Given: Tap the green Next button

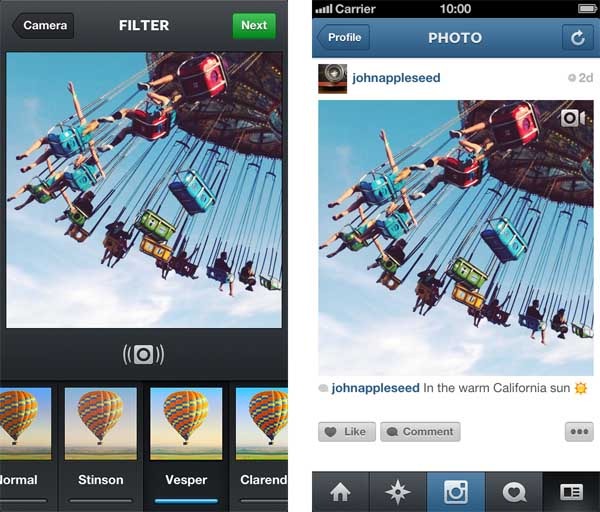Looking at the screenshot, I should click(254, 26).
